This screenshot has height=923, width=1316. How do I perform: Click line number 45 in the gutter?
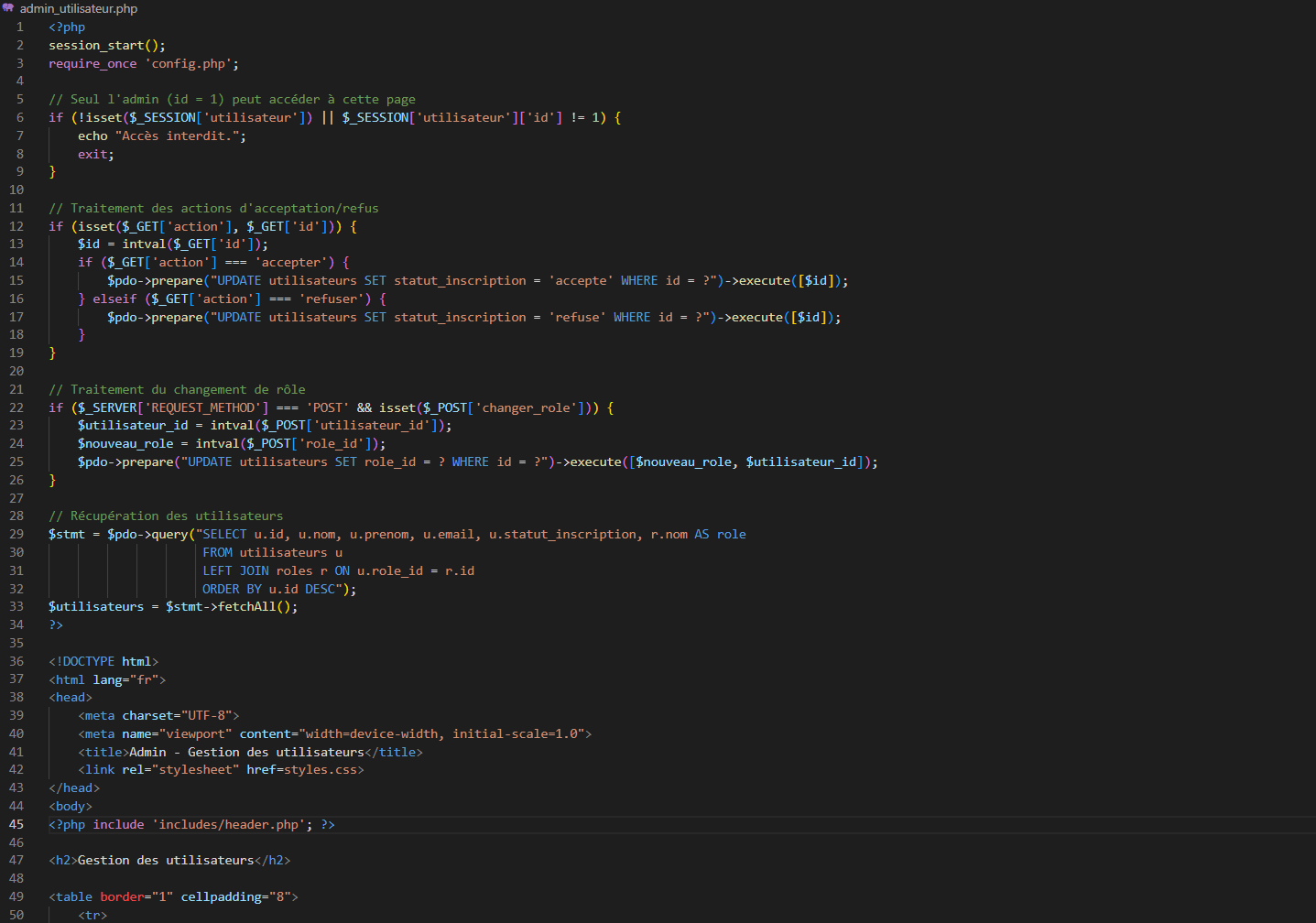16,824
